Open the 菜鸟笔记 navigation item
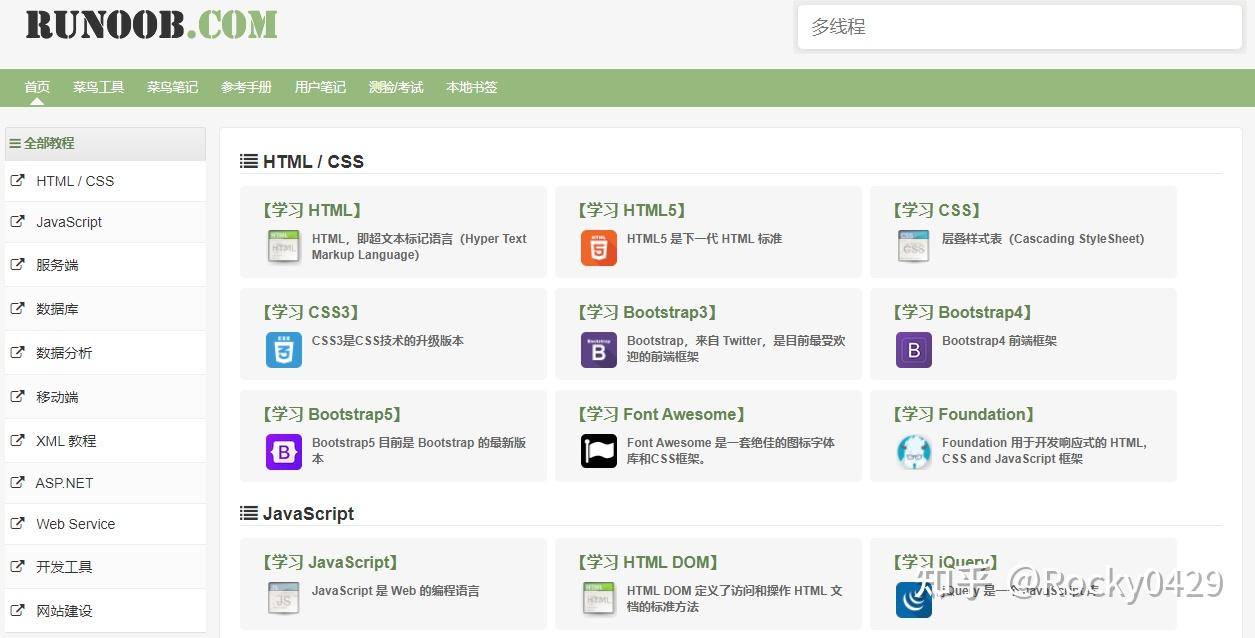This screenshot has height=638, width=1255. (172, 87)
